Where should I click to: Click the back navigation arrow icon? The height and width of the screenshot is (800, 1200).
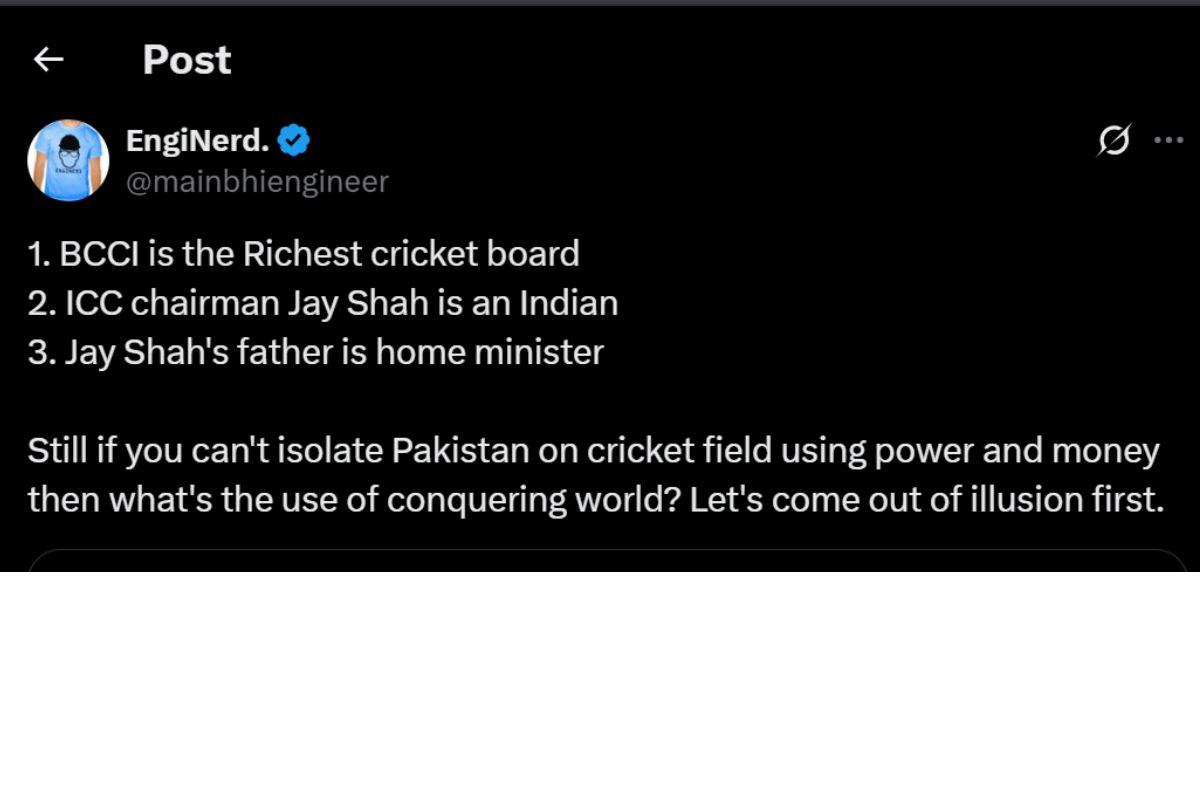click(49, 58)
